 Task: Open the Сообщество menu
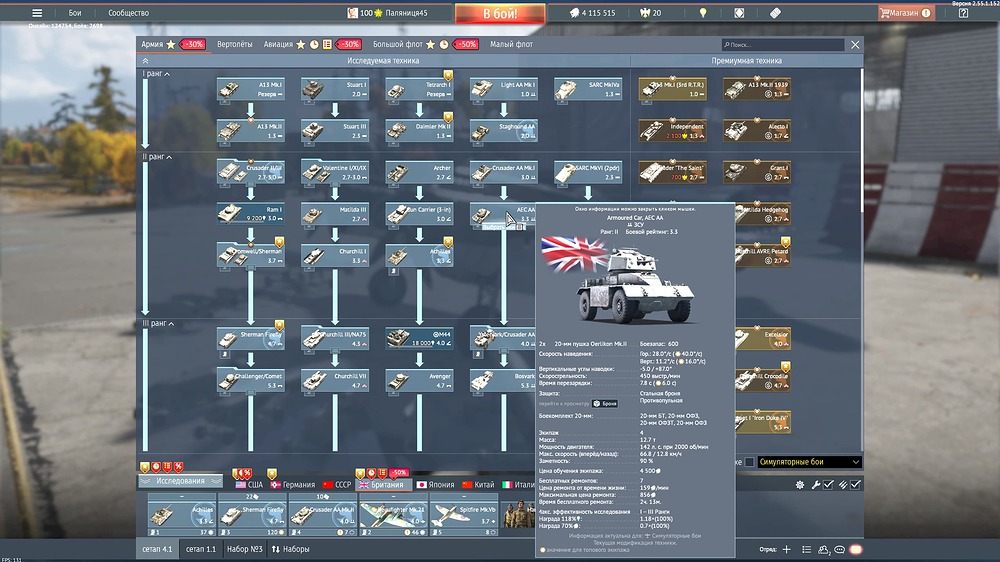(128, 13)
